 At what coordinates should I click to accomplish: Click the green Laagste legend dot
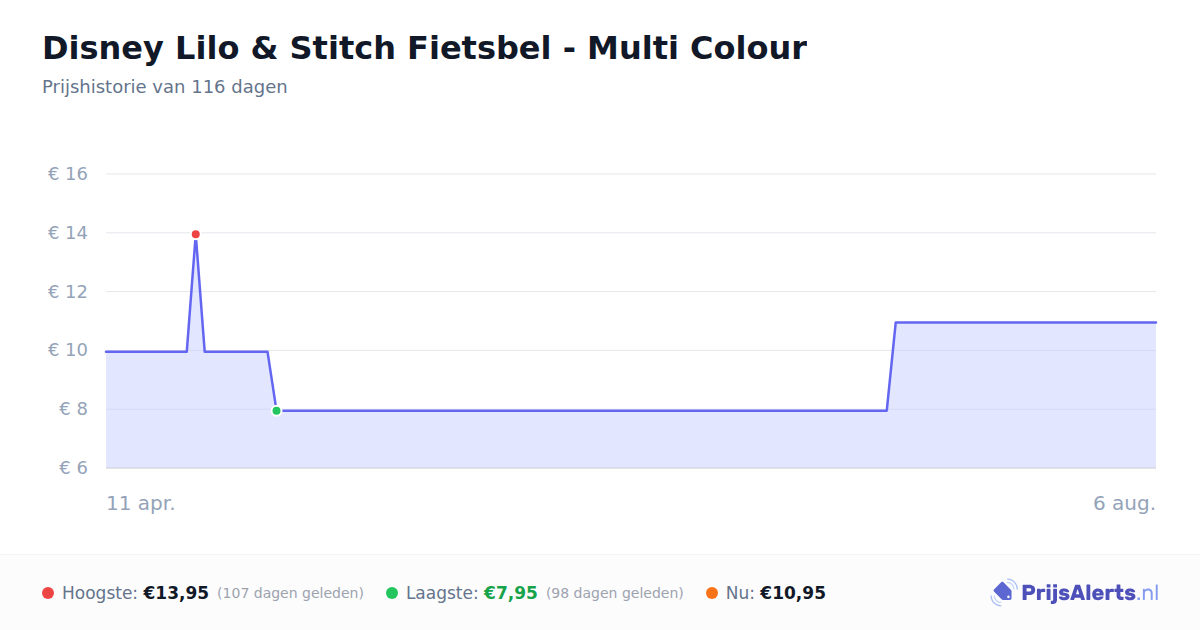click(x=392, y=593)
